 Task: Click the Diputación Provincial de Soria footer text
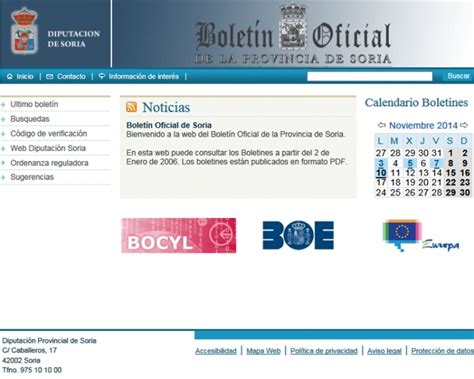click(49, 341)
